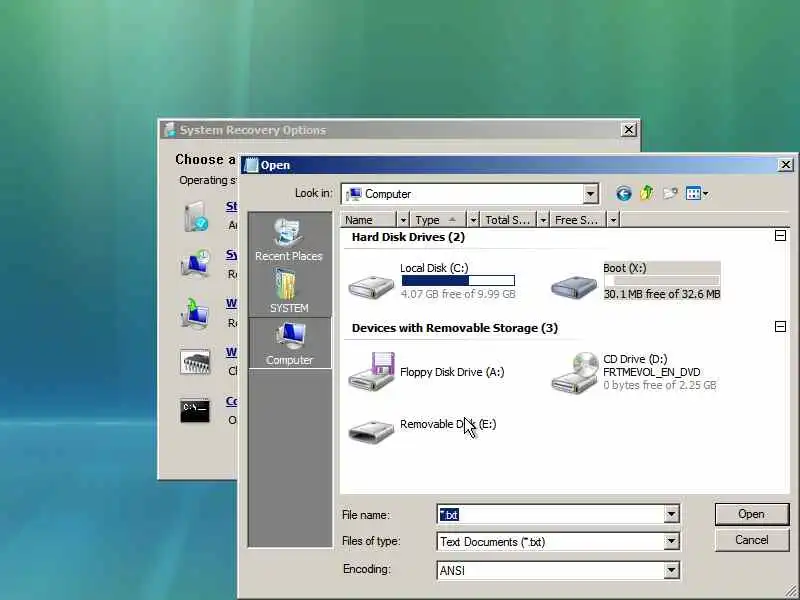This screenshot has width=800, height=600.
Task: Close the System Recovery Options window
Action: coord(629,130)
